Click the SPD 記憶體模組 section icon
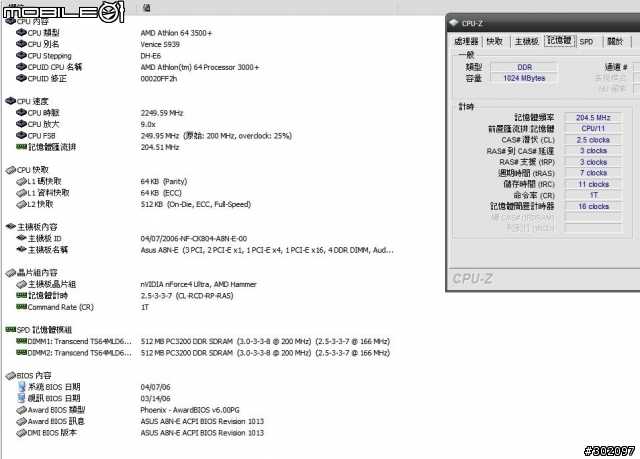The height and width of the screenshot is (459, 640). (11, 329)
